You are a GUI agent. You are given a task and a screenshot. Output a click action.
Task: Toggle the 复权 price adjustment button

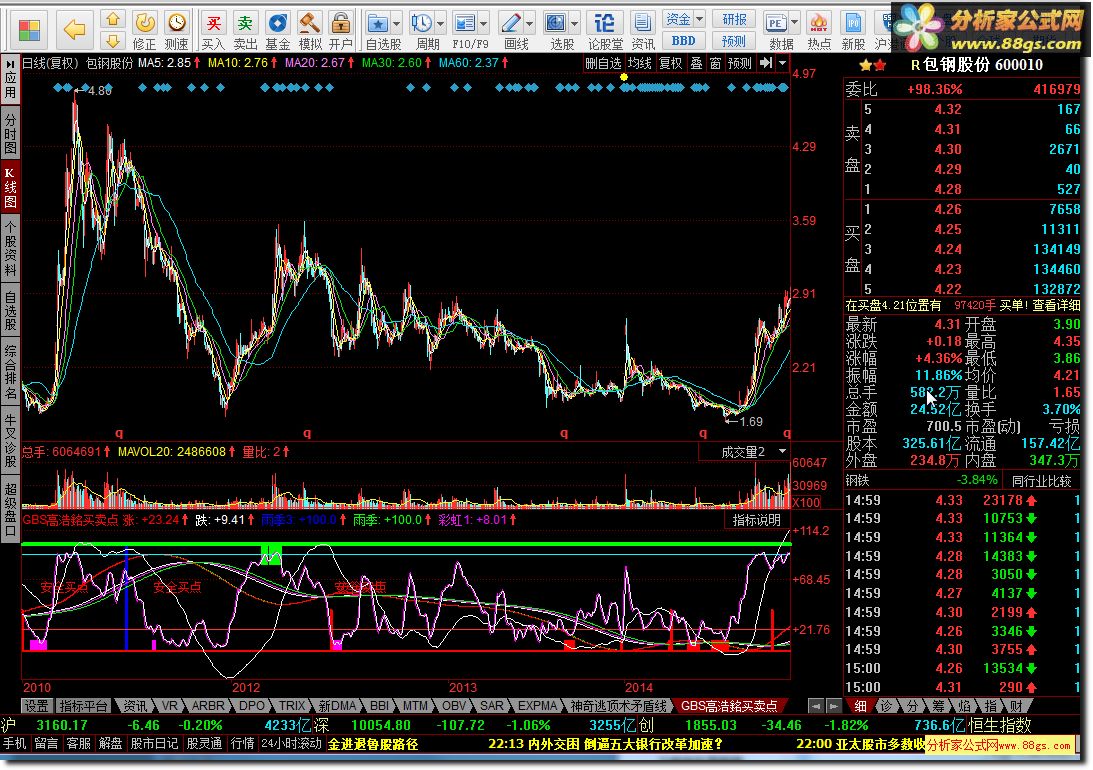coord(671,63)
